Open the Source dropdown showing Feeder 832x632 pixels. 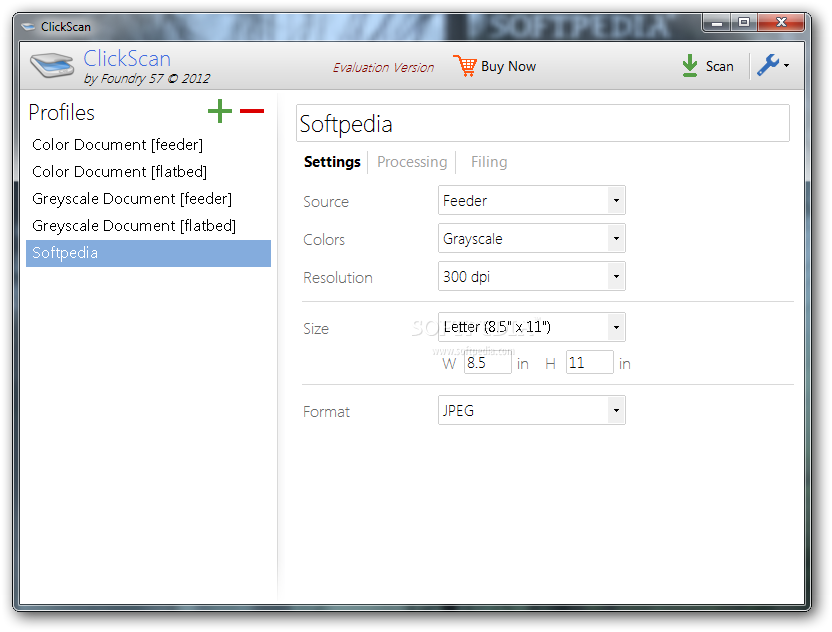(532, 201)
